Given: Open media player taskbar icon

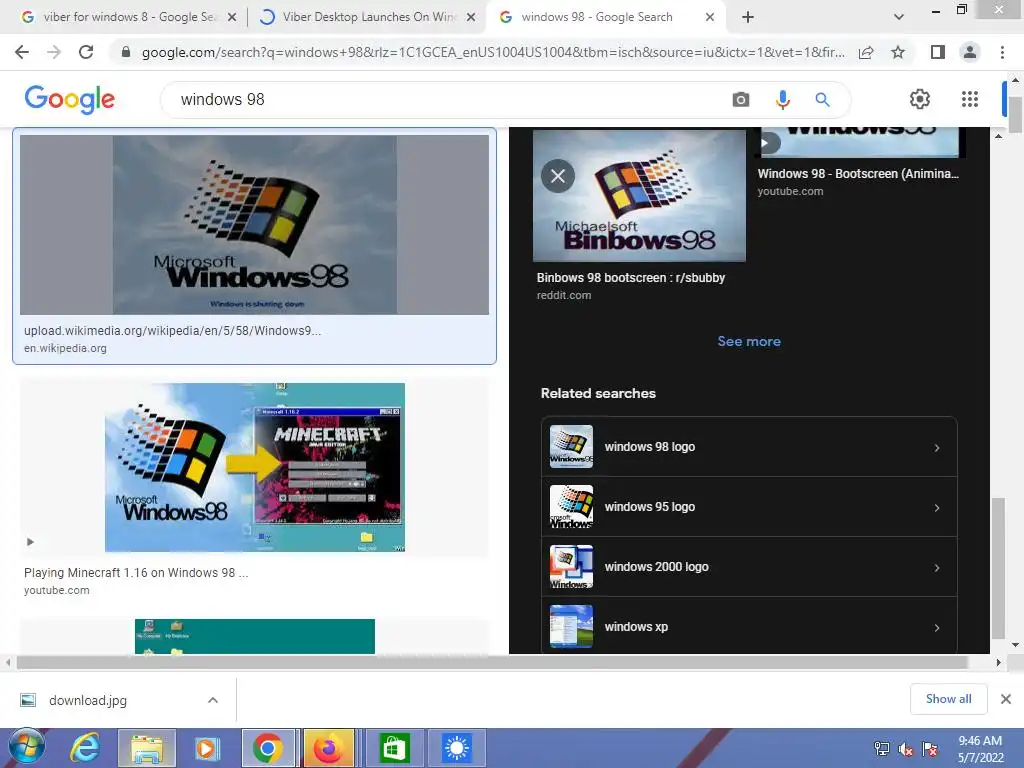Looking at the screenshot, I should point(206,748).
